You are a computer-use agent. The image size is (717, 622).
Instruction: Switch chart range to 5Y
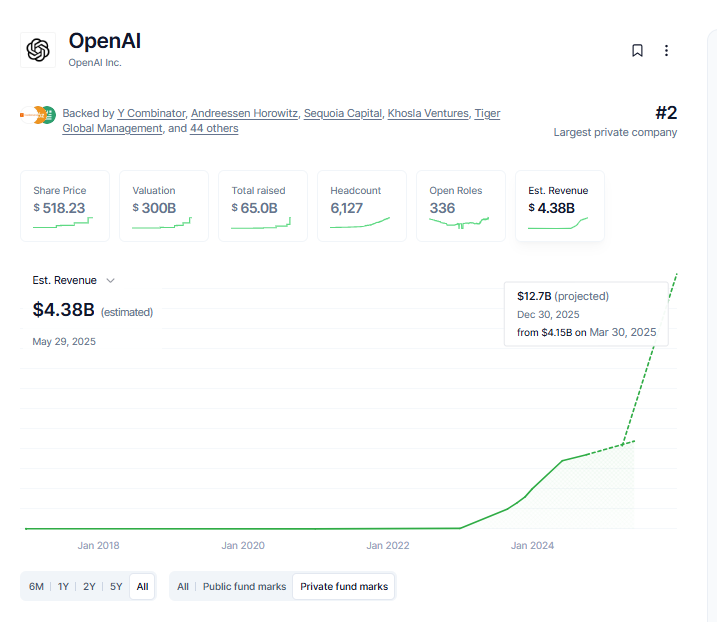(116, 586)
